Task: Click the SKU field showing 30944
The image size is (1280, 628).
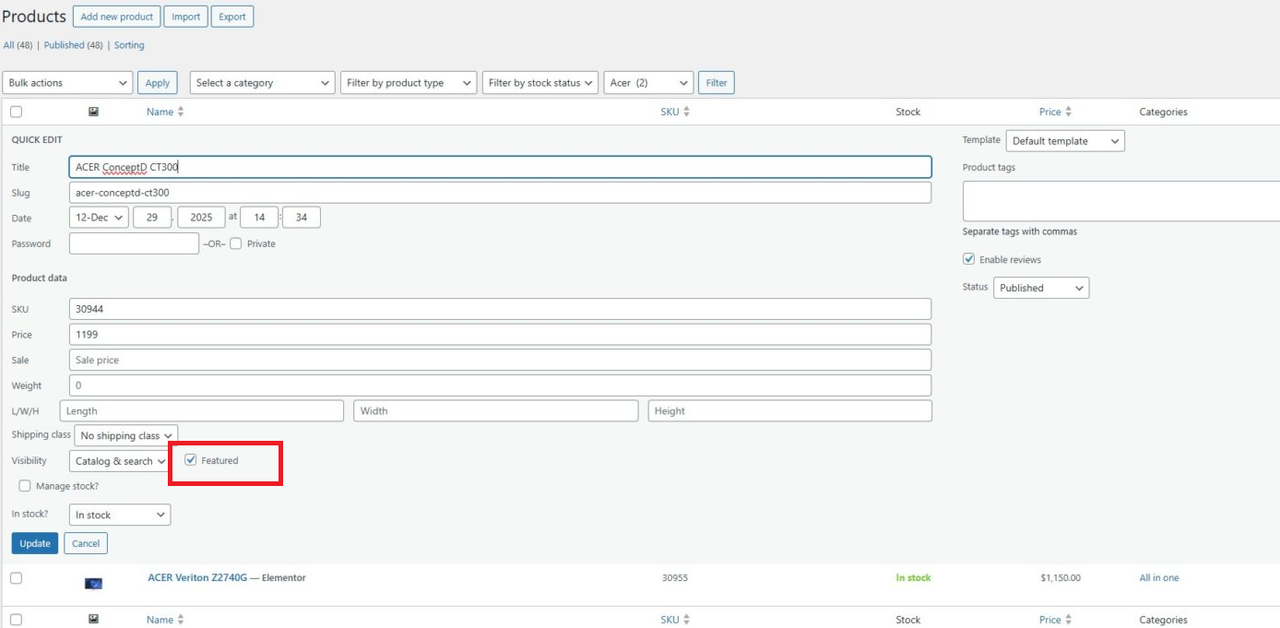Action: coord(500,309)
